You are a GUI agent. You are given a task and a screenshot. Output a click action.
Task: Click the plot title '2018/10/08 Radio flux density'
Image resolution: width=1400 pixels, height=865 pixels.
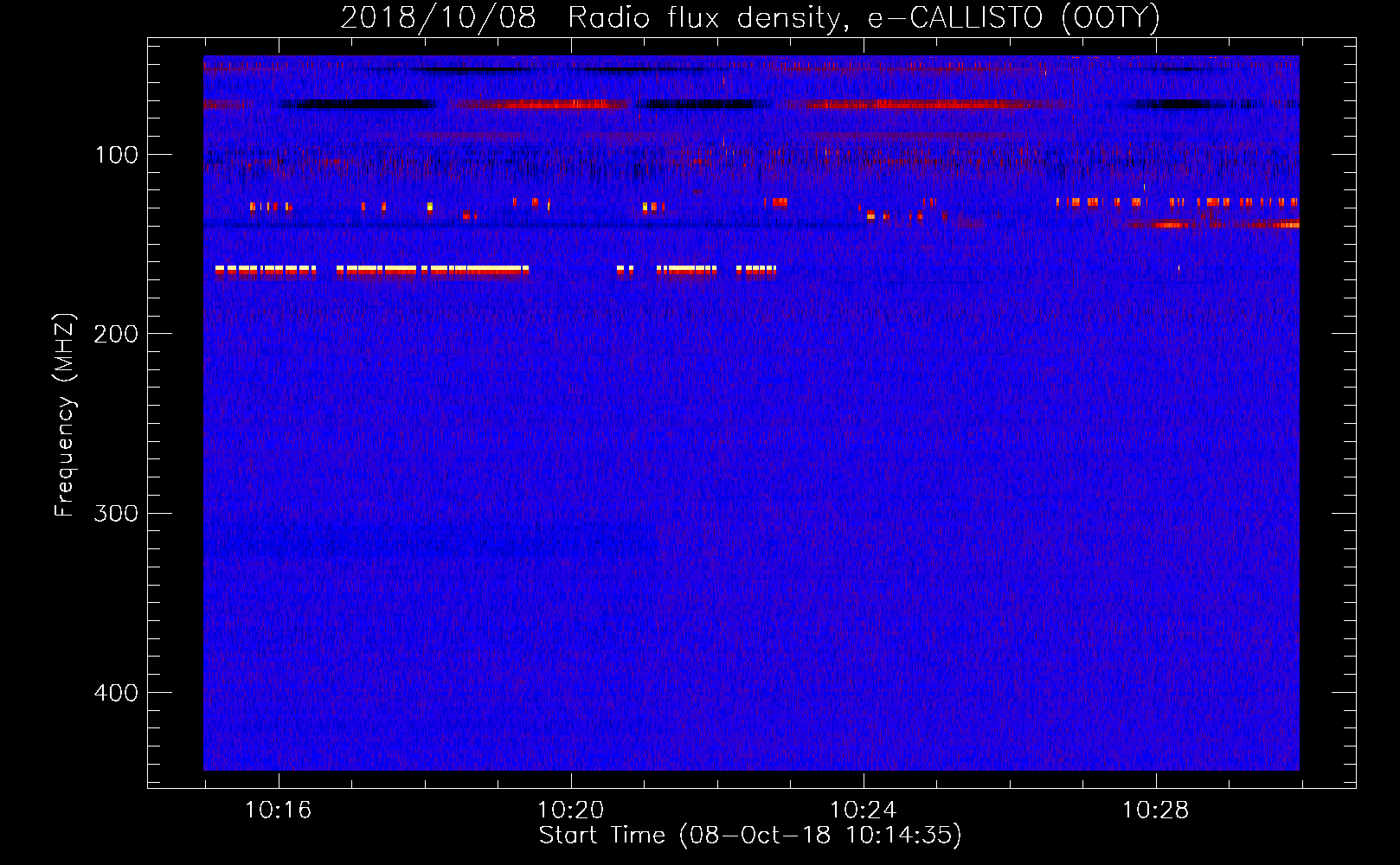(750, 18)
